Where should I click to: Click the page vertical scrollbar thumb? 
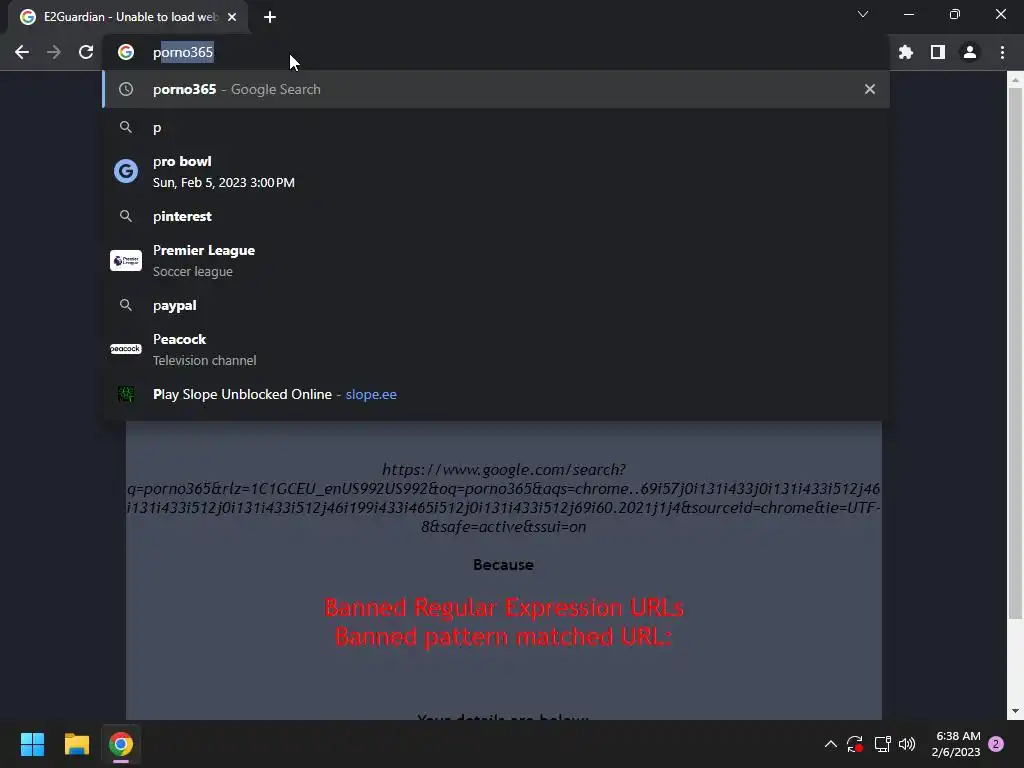1015,353
